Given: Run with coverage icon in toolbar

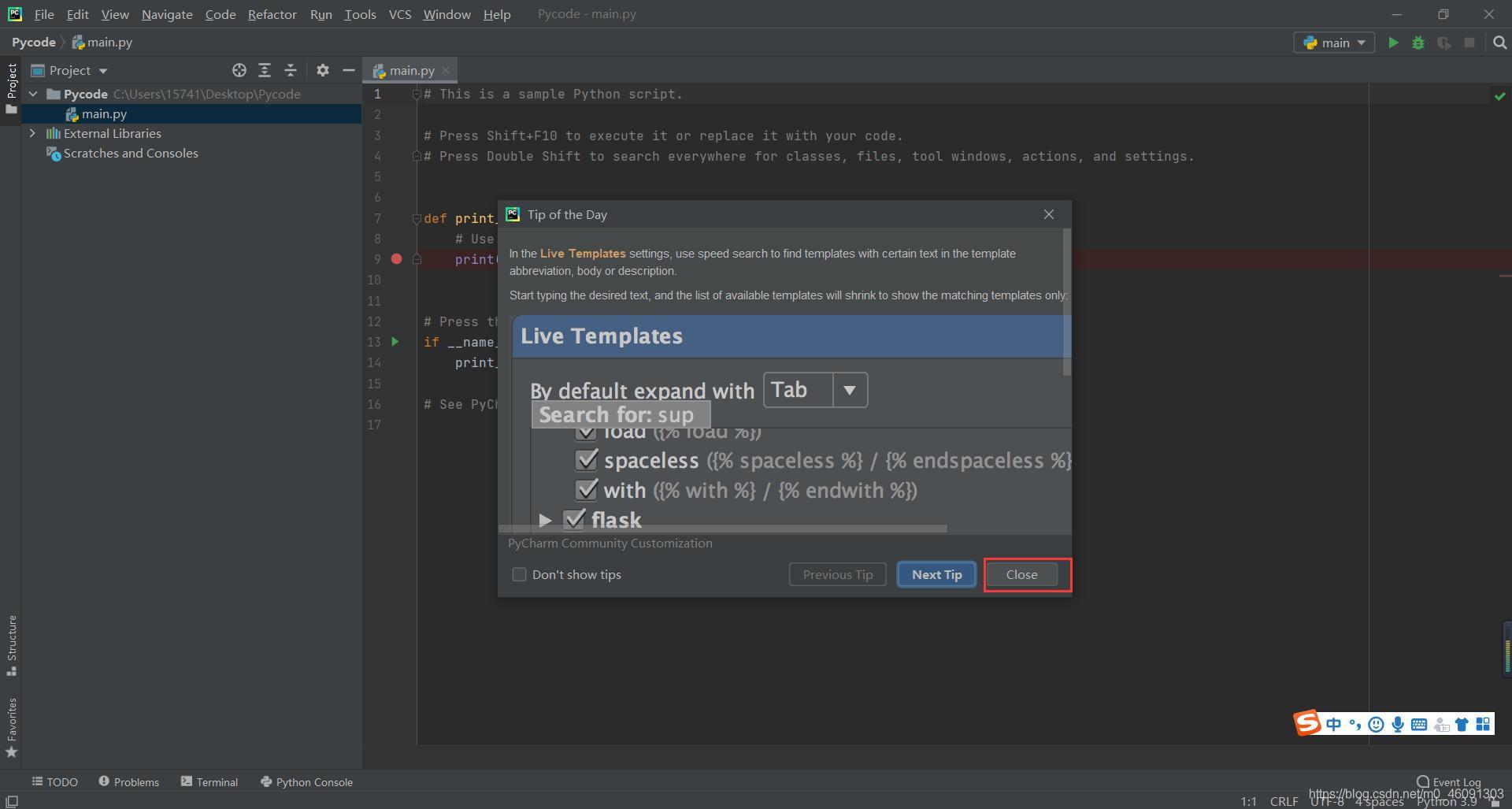Looking at the screenshot, I should point(1443,43).
